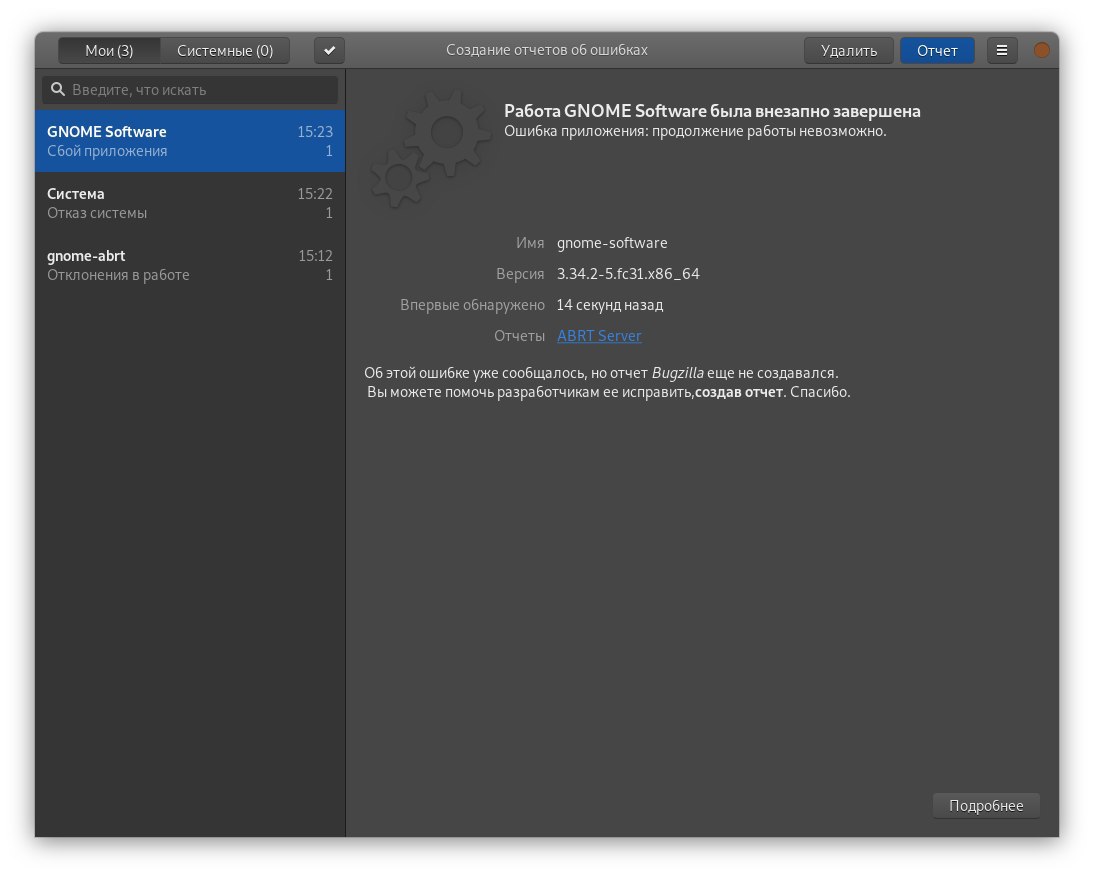Switch to the Мои (3) tab
Image resolution: width=1094 pixels, height=875 pixels.
(x=109, y=50)
